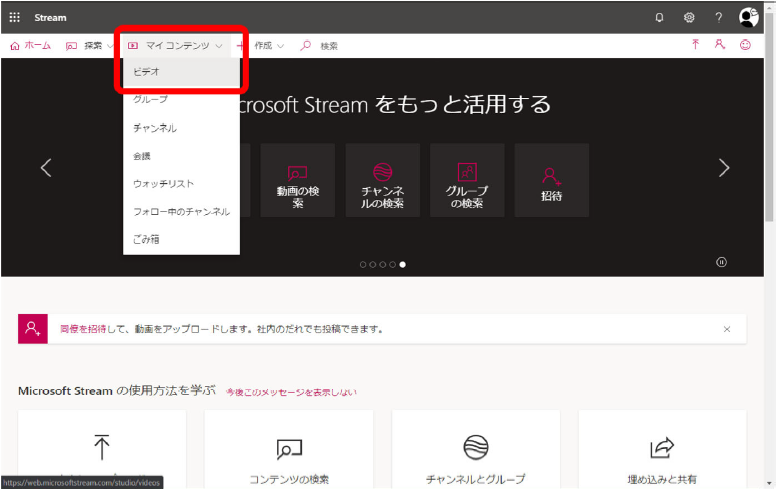776x490 pixels.
Task: Click the pink invite person banner icon
Action: pos(33,329)
